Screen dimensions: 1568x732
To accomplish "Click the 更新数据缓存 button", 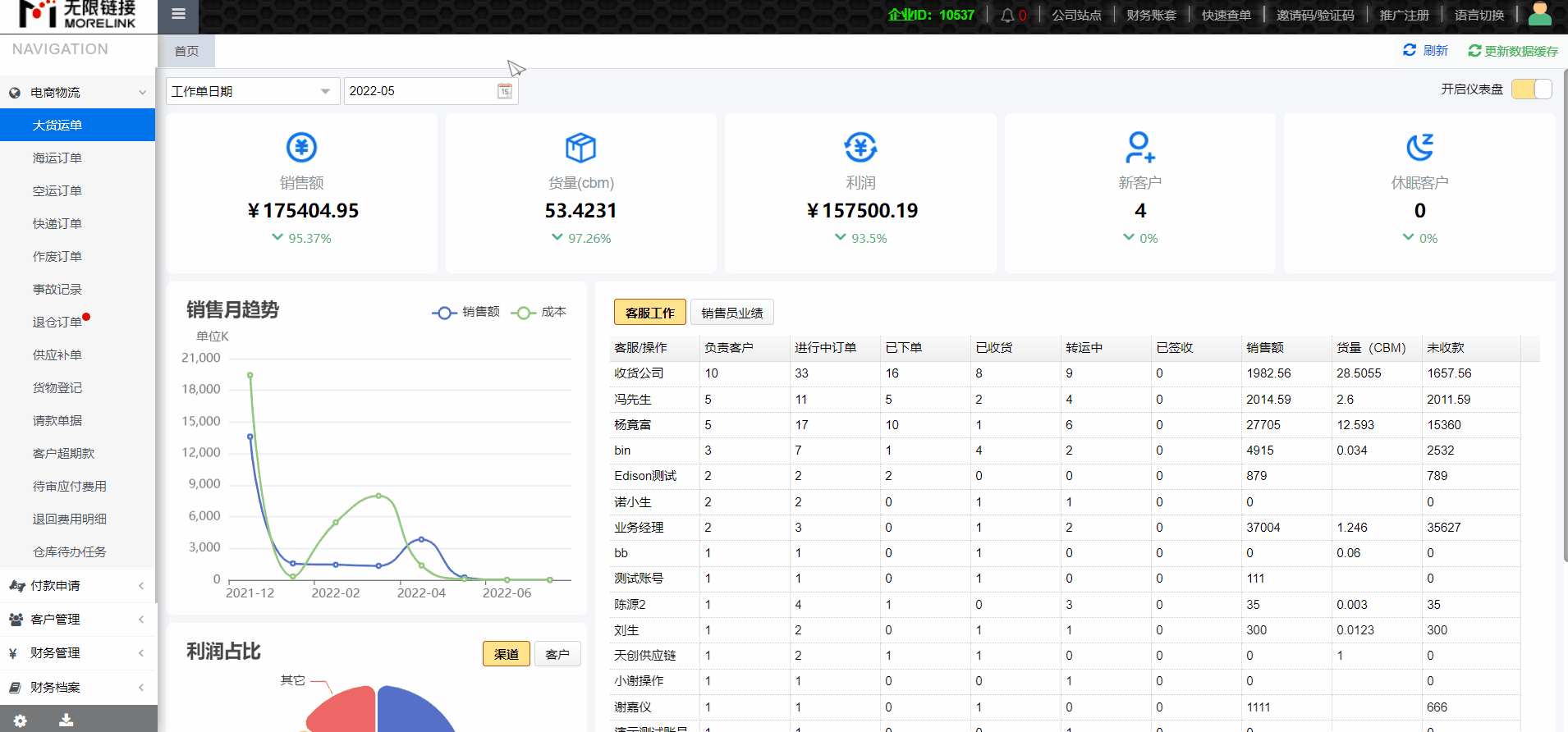I will click(1513, 51).
